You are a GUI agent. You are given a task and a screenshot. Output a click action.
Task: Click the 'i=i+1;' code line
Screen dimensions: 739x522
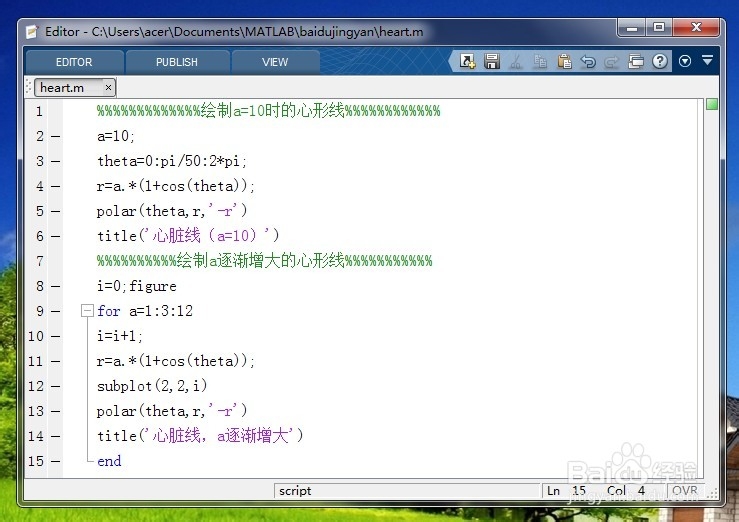[120, 336]
